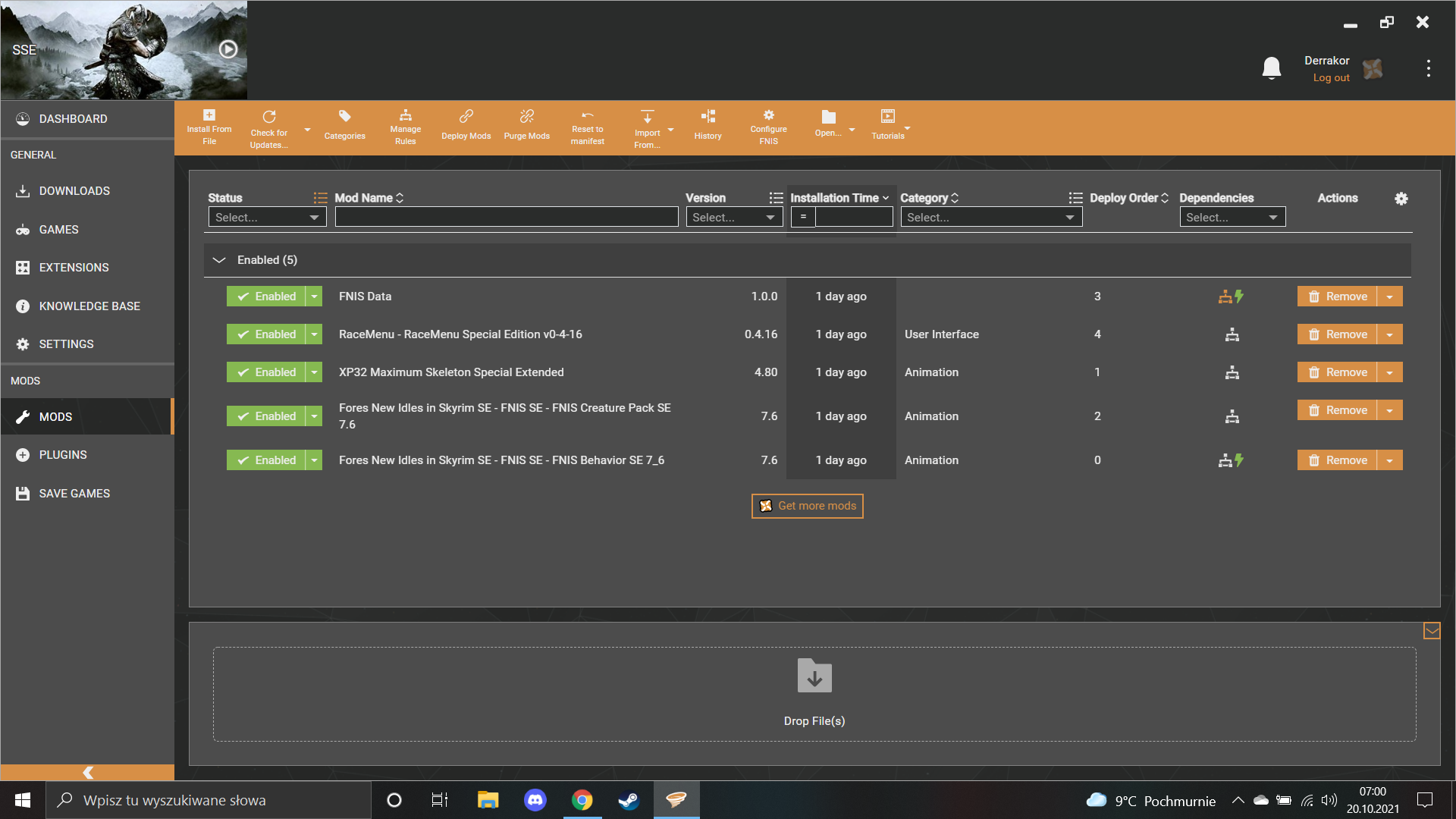Sort by Deploy Order column
This screenshot has height=819, width=1456.
[x=1129, y=198]
